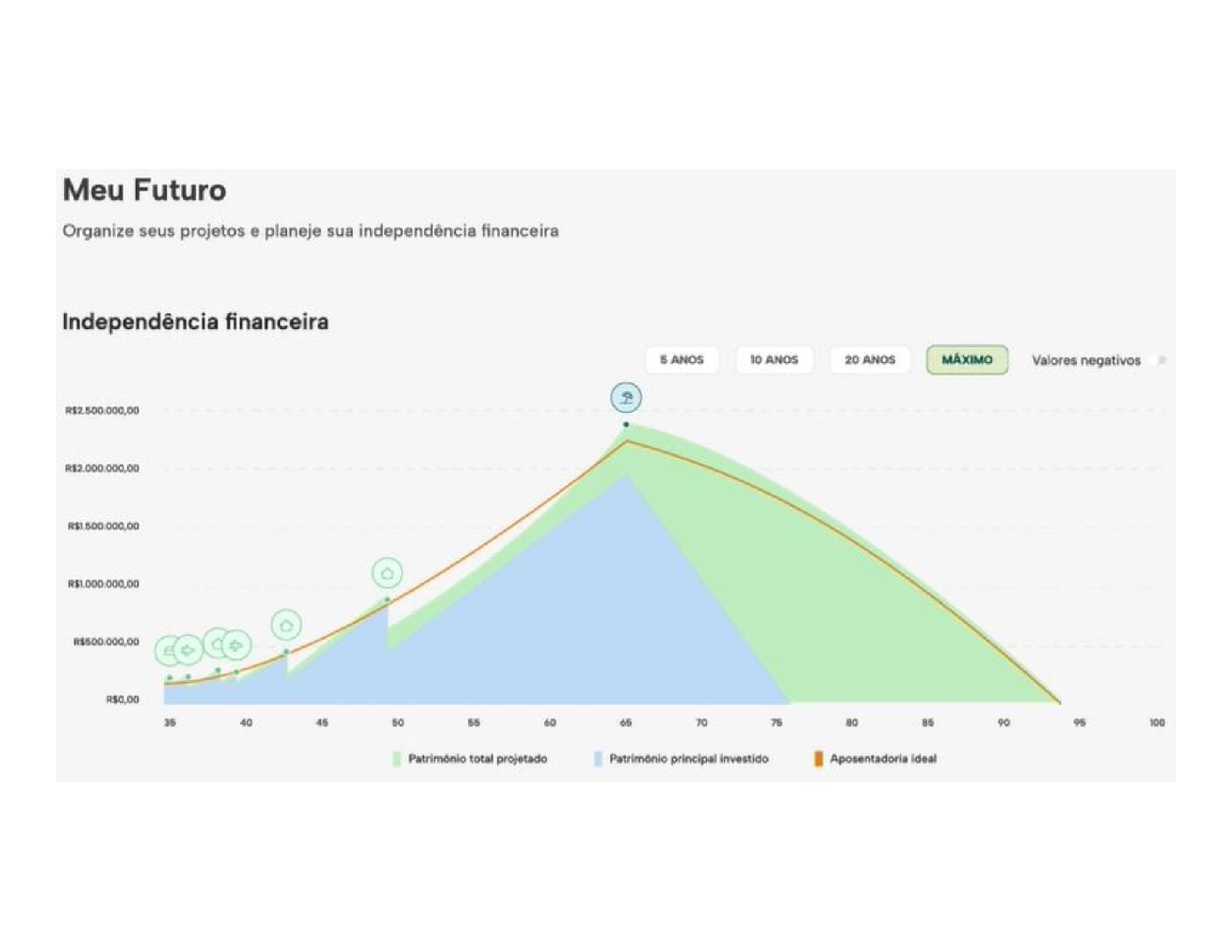Click orange Aposentadoria ideal legend swatch
The height and width of the screenshot is (952, 1232).
(818, 759)
